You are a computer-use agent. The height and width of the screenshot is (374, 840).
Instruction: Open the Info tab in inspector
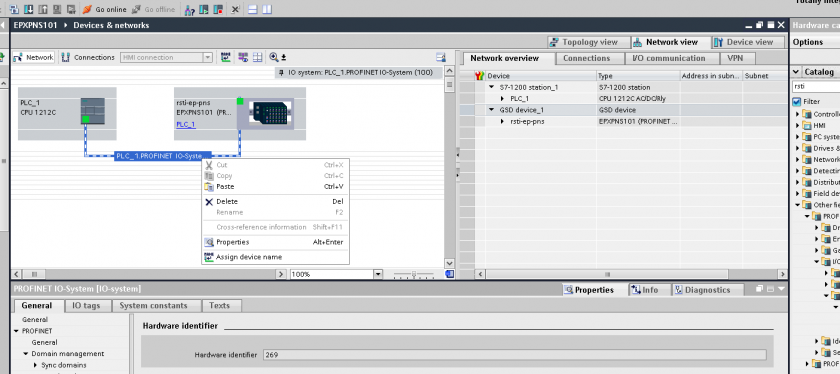click(x=650, y=290)
